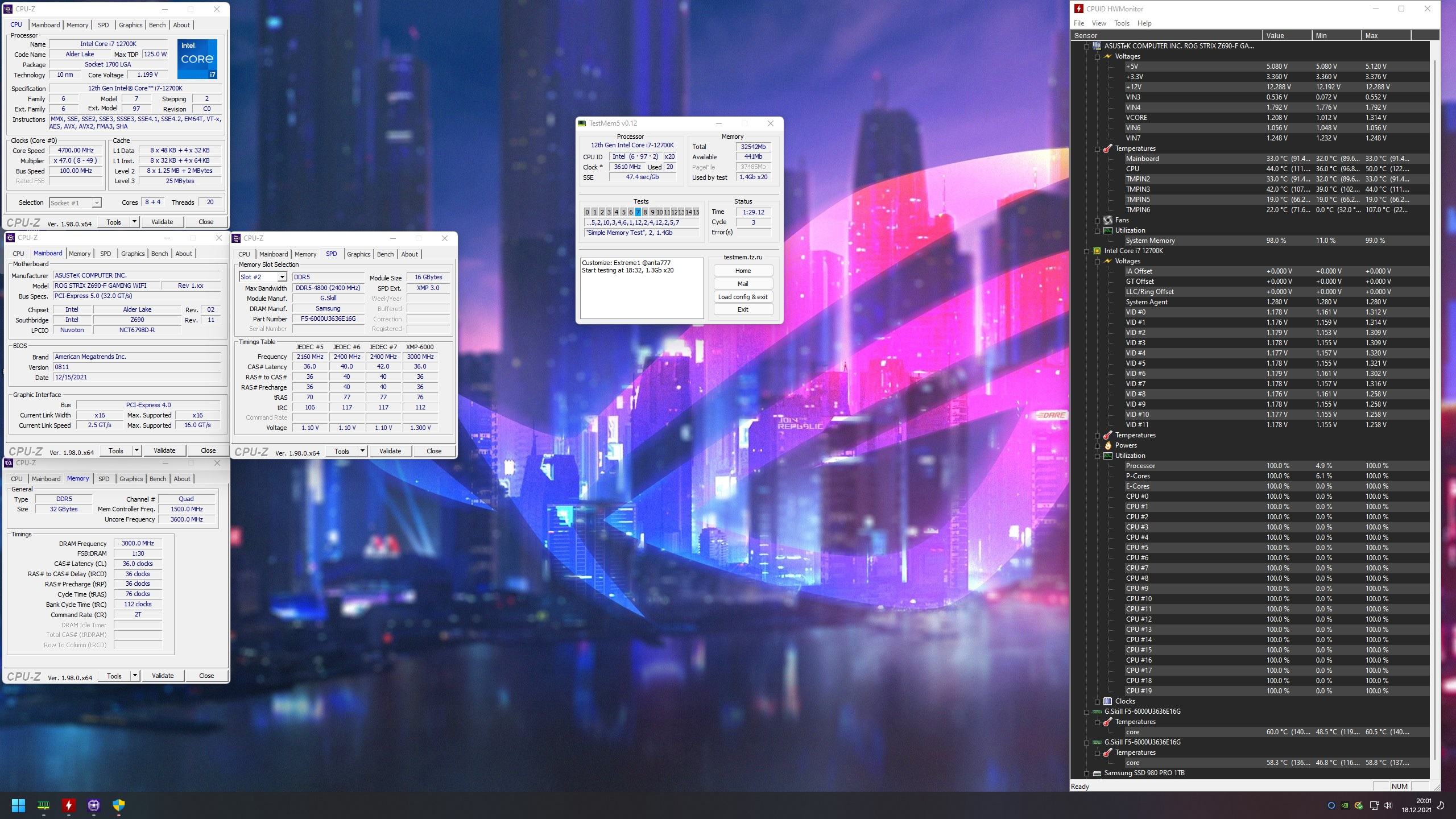Click Validate in CPU-Z SPD window
Viewport: 1456px width, 819px height.
390,451
